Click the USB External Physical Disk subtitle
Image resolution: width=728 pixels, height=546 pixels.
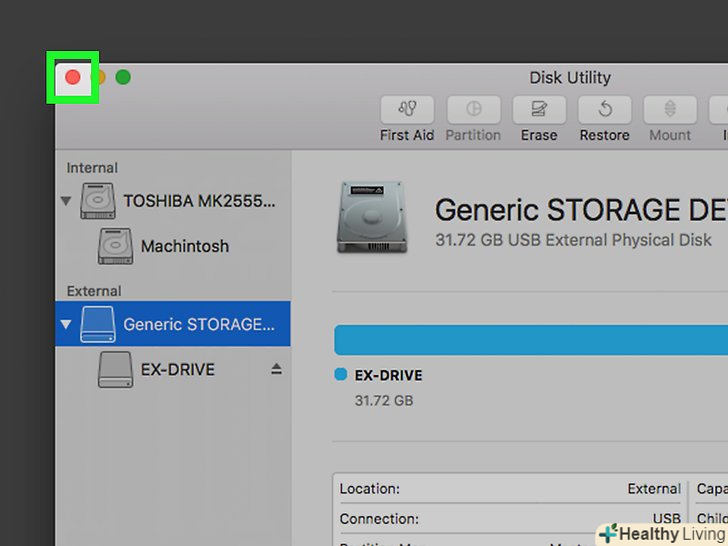(x=573, y=240)
